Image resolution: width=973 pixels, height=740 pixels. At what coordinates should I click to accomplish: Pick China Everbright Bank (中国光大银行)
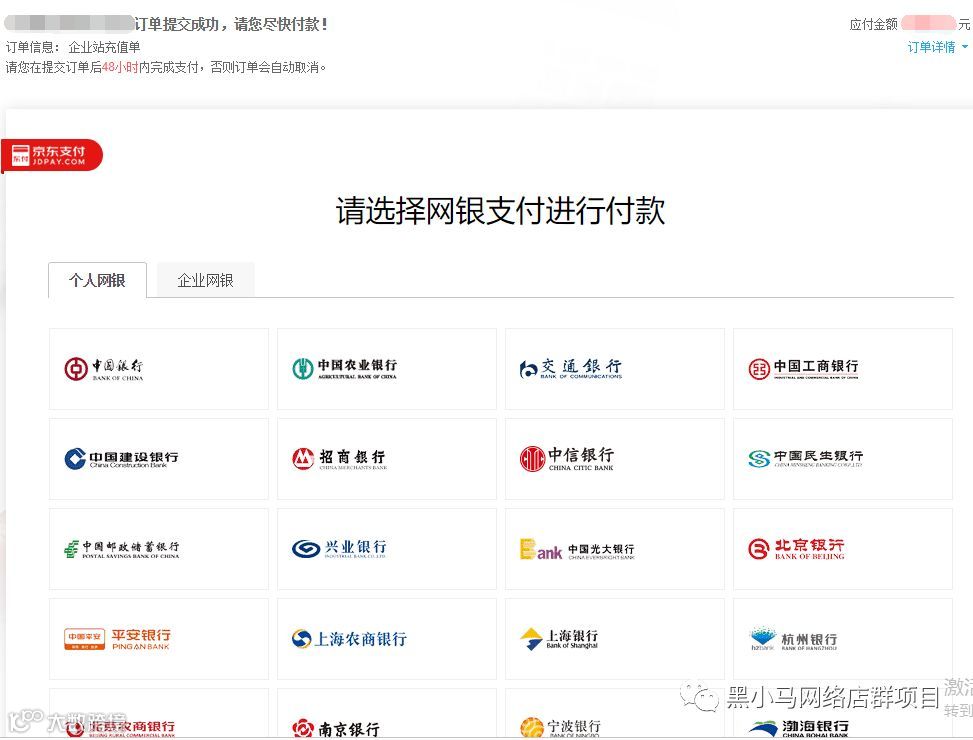(615, 549)
